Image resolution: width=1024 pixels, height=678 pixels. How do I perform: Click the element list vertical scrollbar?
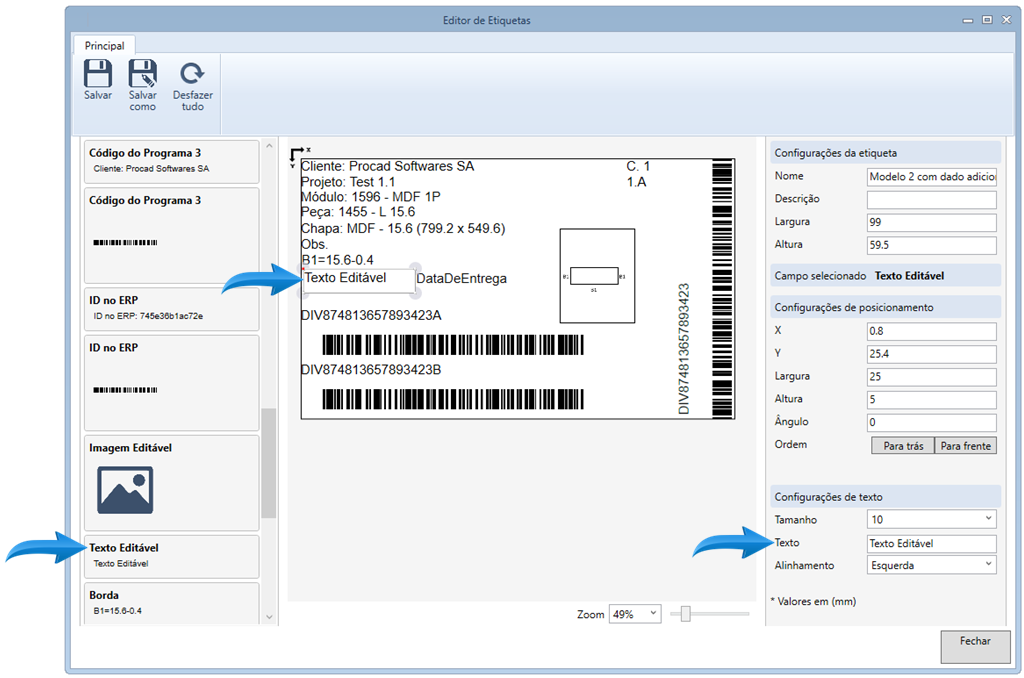point(268,463)
